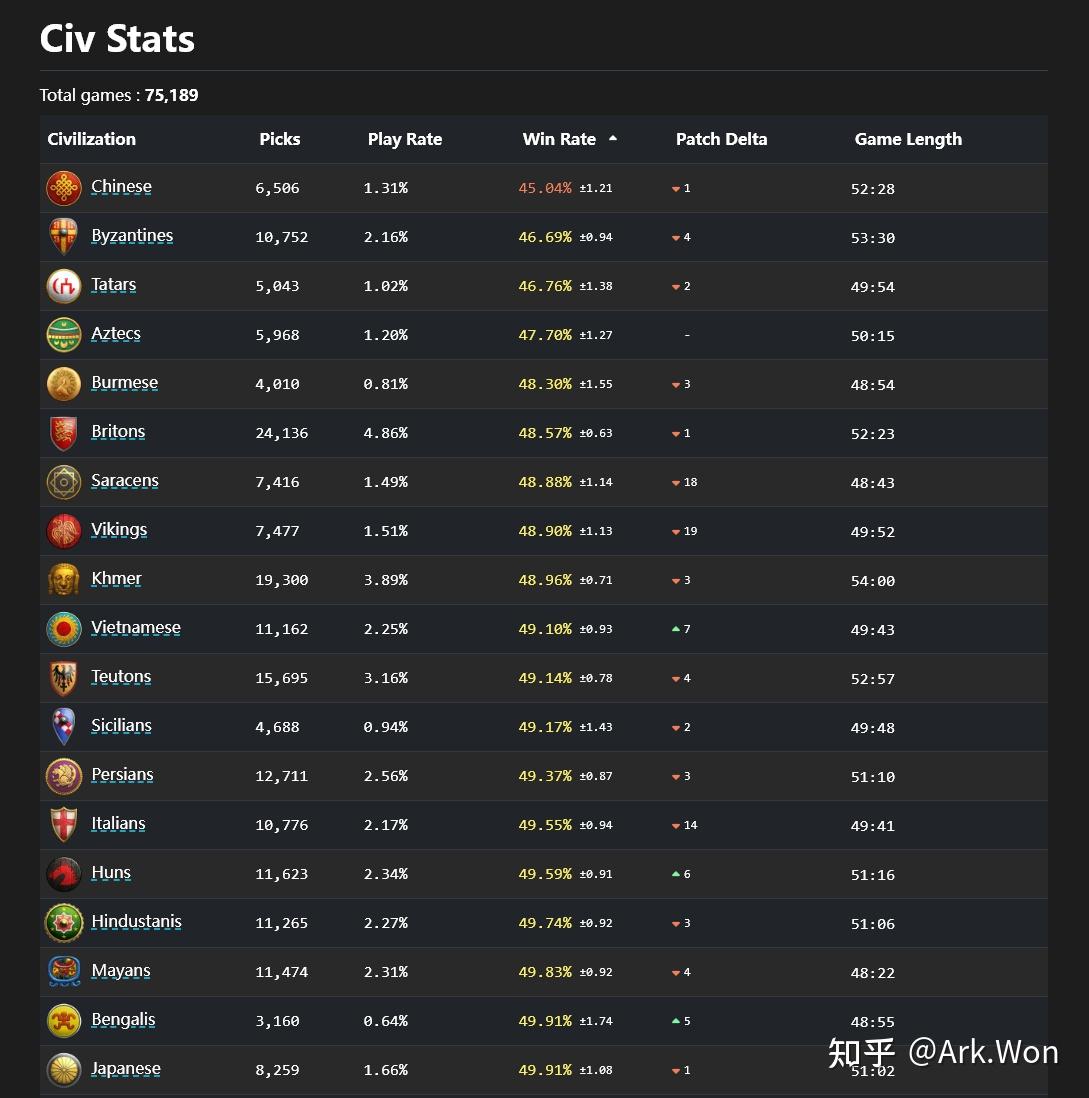Sort table by Play Rate column
The height and width of the screenshot is (1098, 1089).
tap(405, 139)
